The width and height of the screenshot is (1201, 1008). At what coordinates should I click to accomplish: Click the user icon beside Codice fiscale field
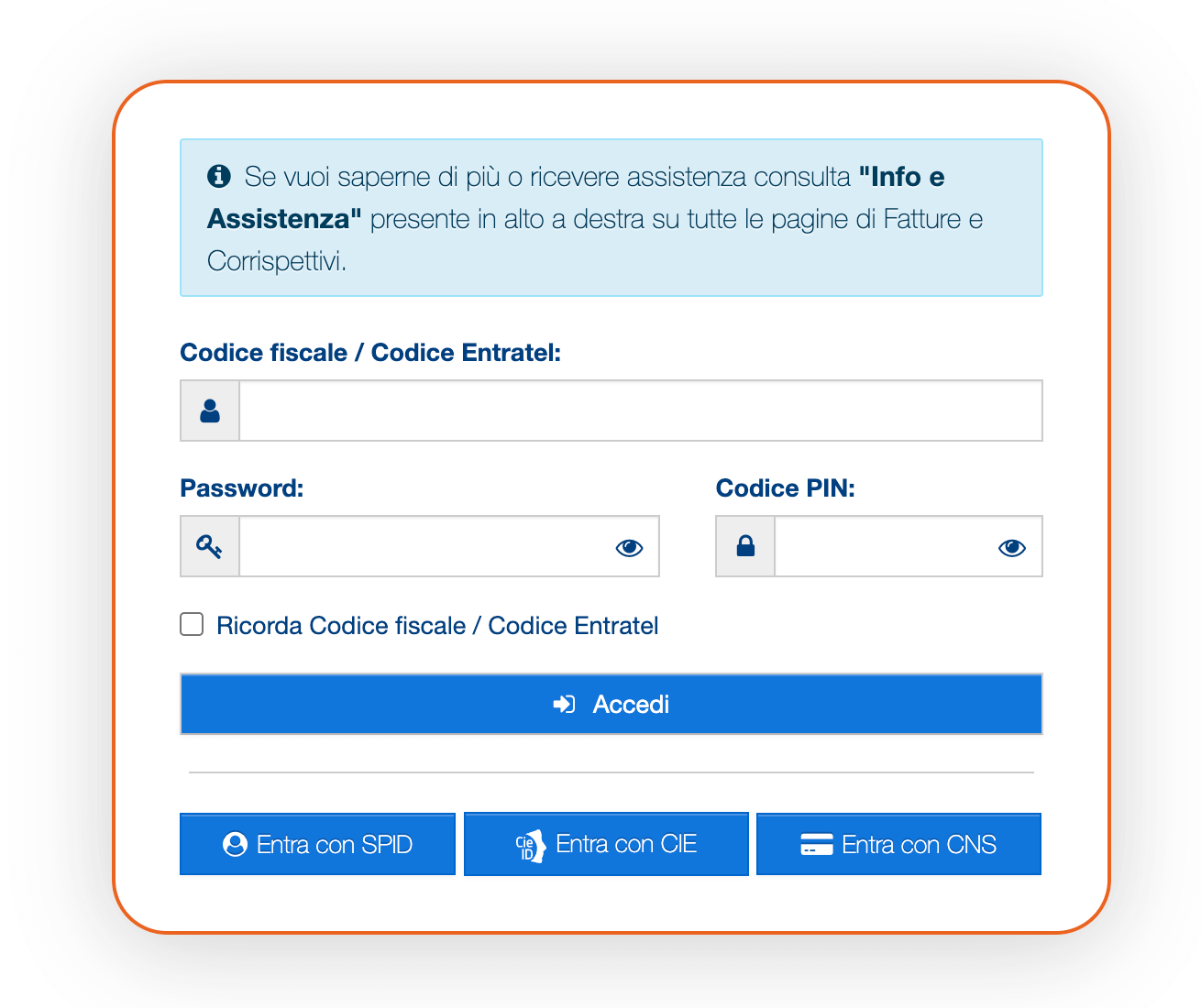pyautogui.click(x=209, y=410)
